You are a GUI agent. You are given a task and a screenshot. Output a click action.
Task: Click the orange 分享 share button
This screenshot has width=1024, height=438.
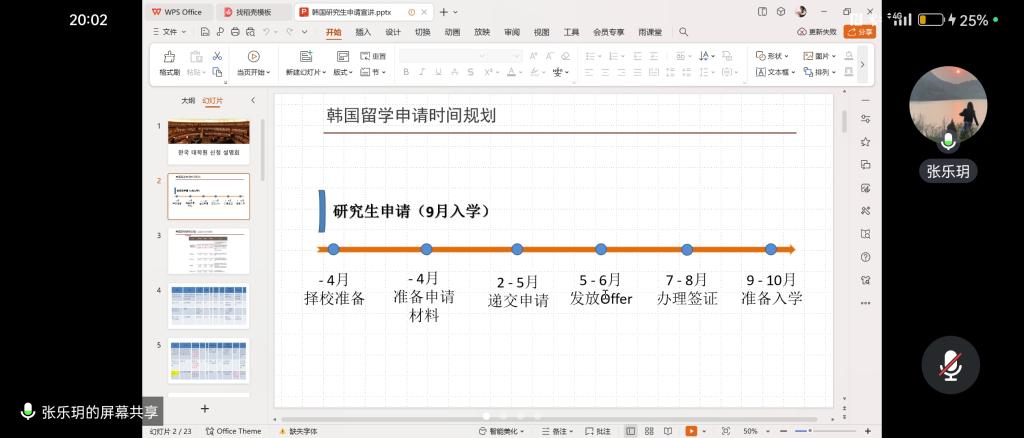858,32
